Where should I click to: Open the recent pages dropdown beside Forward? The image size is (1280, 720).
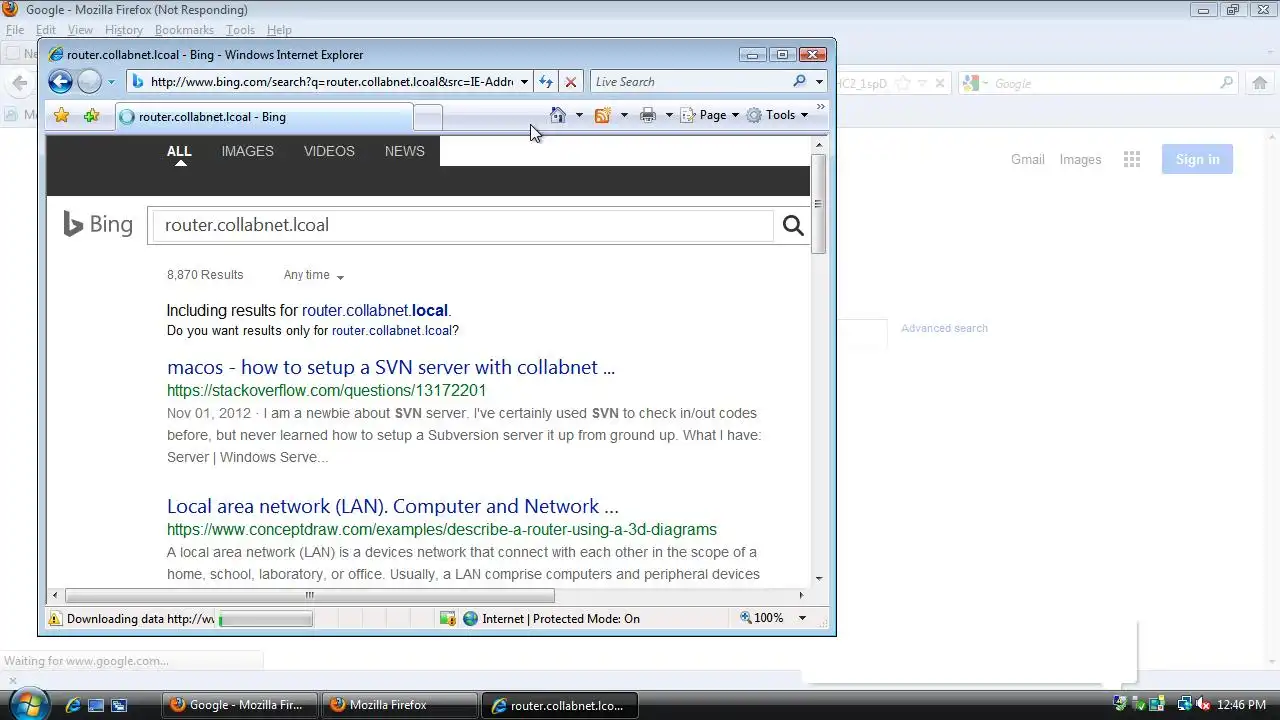pyautogui.click(x=111, y=82)
